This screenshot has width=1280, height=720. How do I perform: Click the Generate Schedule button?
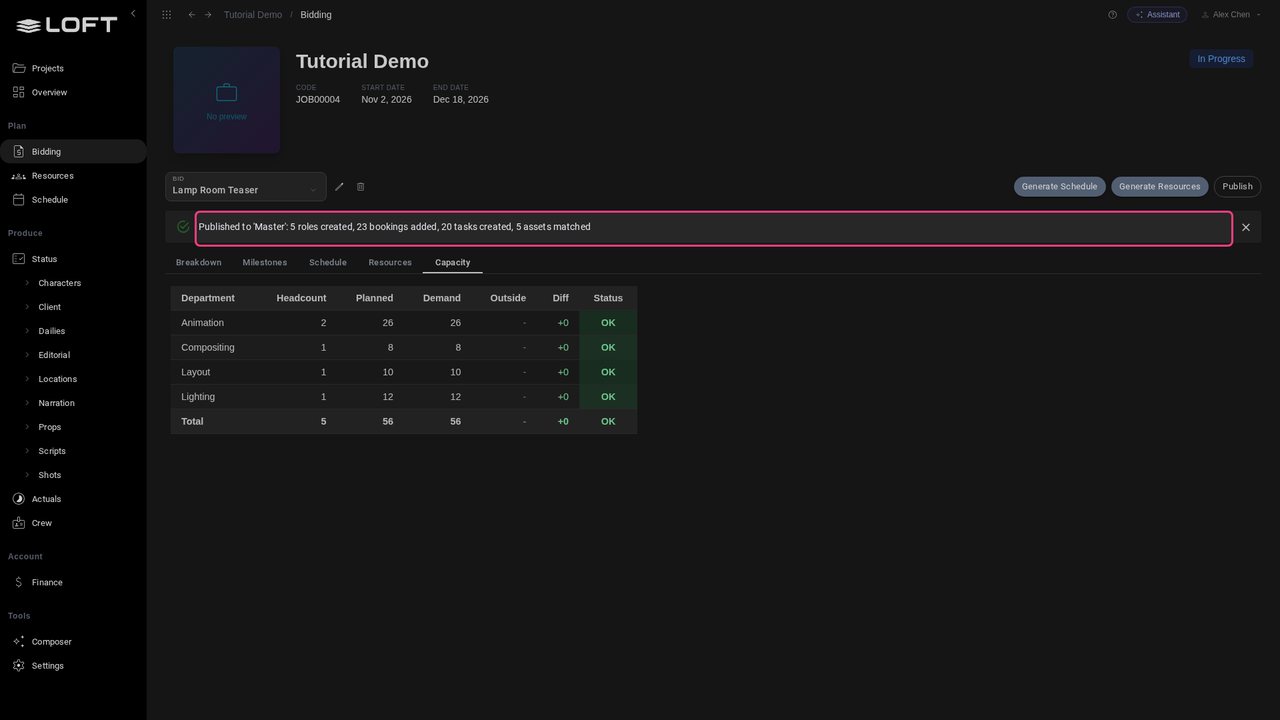click(x=1059, y=187)
